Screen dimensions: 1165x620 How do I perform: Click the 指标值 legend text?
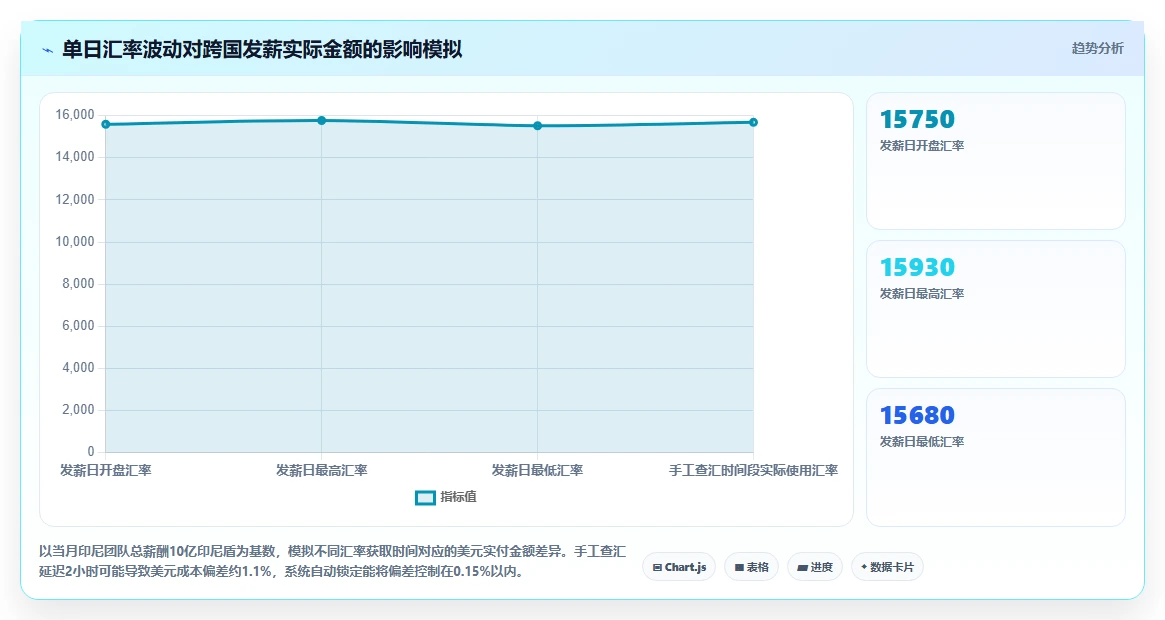(458, 497)
